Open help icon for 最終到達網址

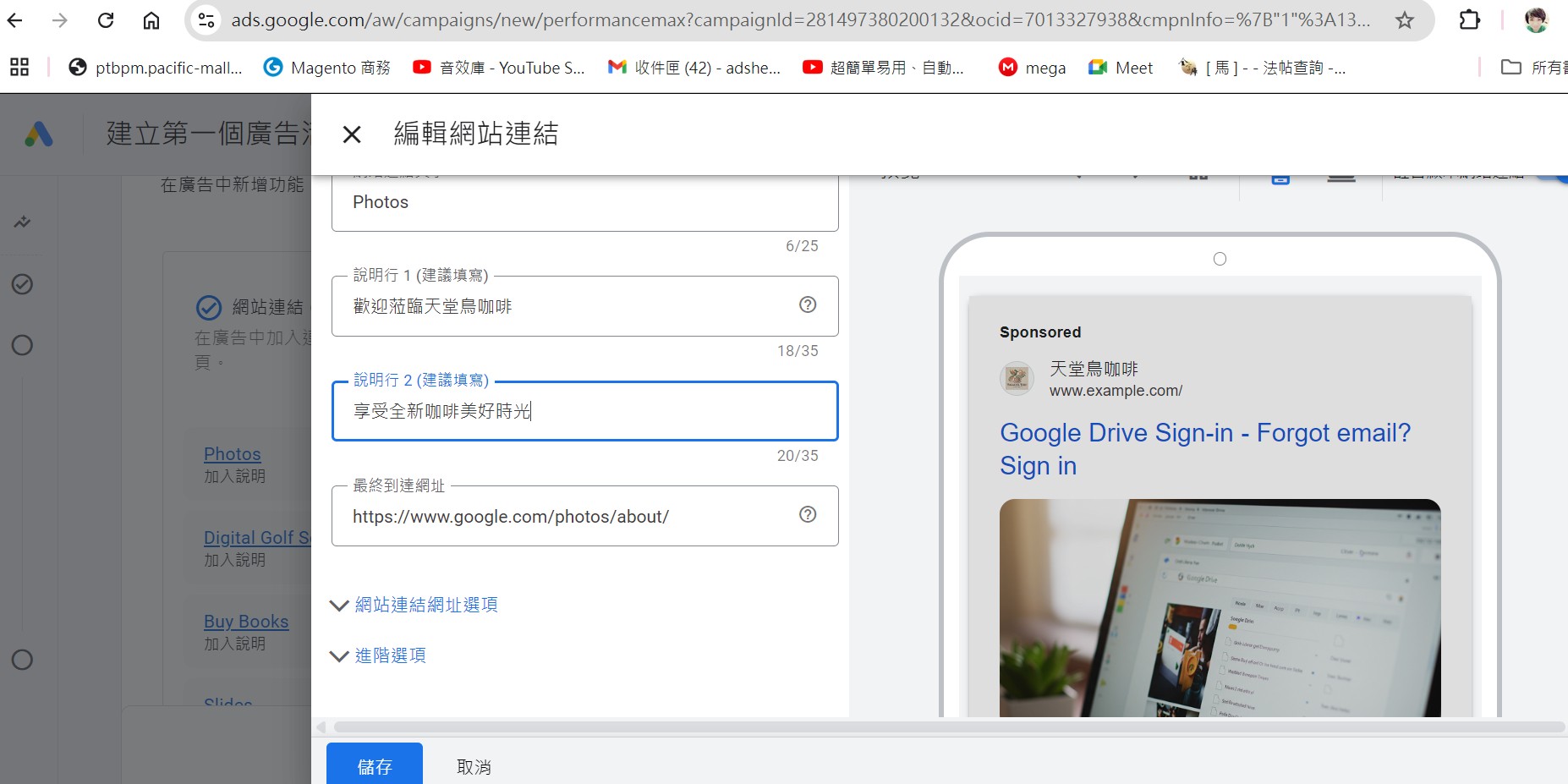click(x=808, y=514)
